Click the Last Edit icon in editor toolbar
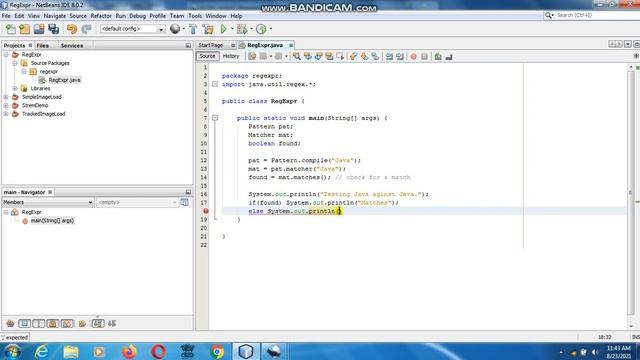Image resolution: width=640 pixels, height=360 pixels. [x=252, y=56]
